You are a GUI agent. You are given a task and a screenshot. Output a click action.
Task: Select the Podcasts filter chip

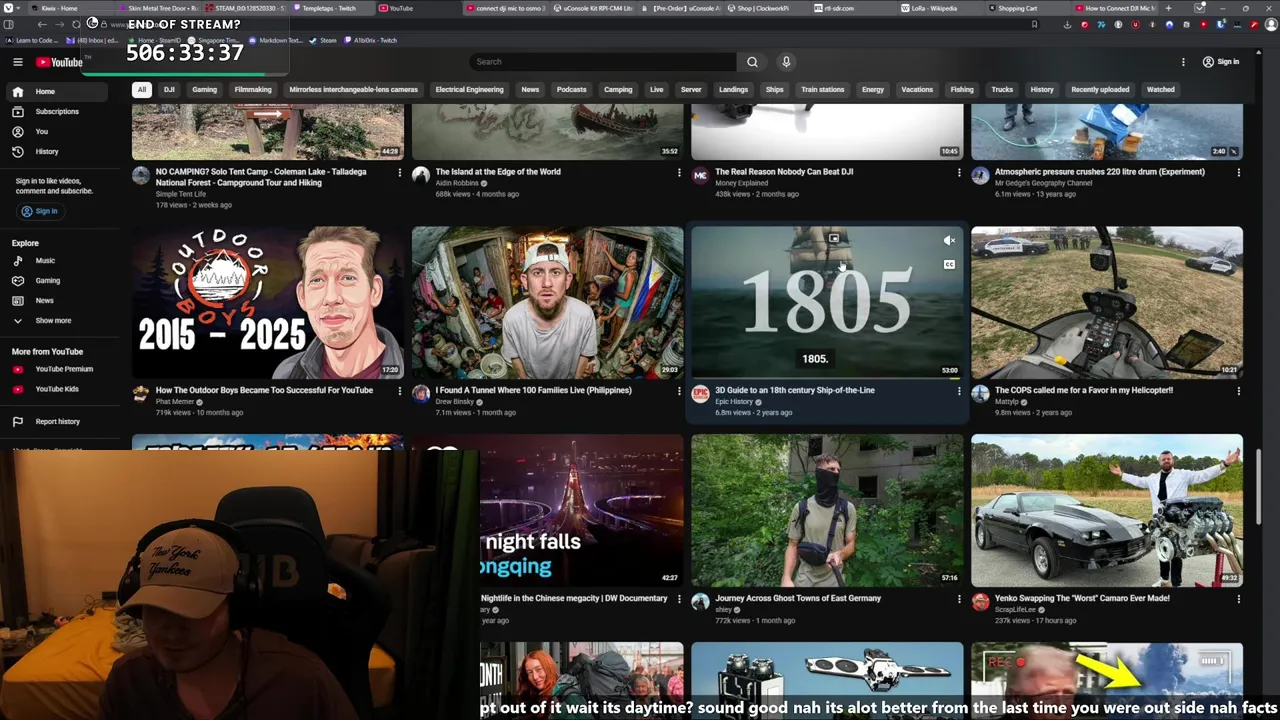click(572, 90)
